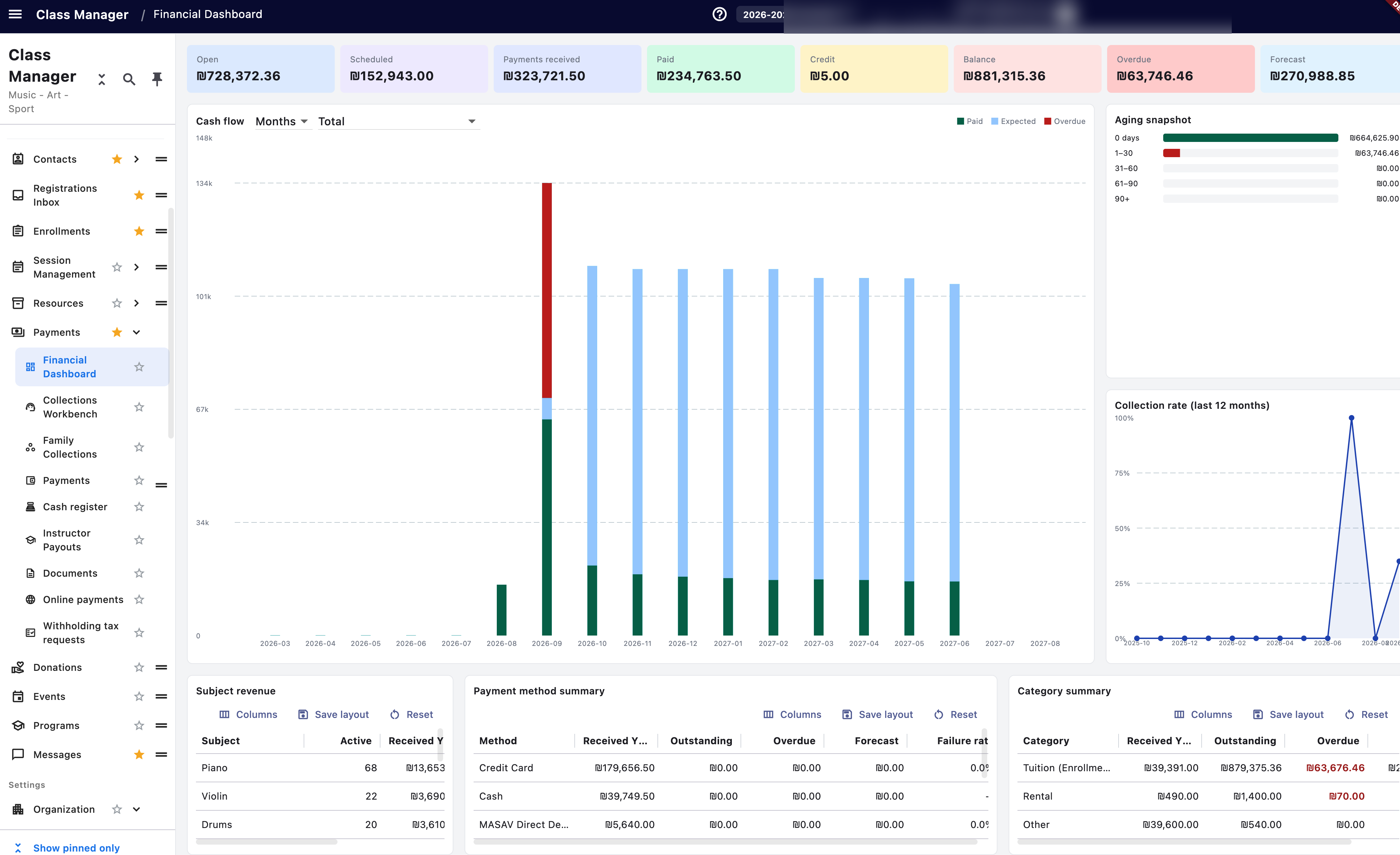Image resolution: width=1400 pixels, height=855 pixels.
Task: Click Show pinned only link
Action: (x=76, y=848)
